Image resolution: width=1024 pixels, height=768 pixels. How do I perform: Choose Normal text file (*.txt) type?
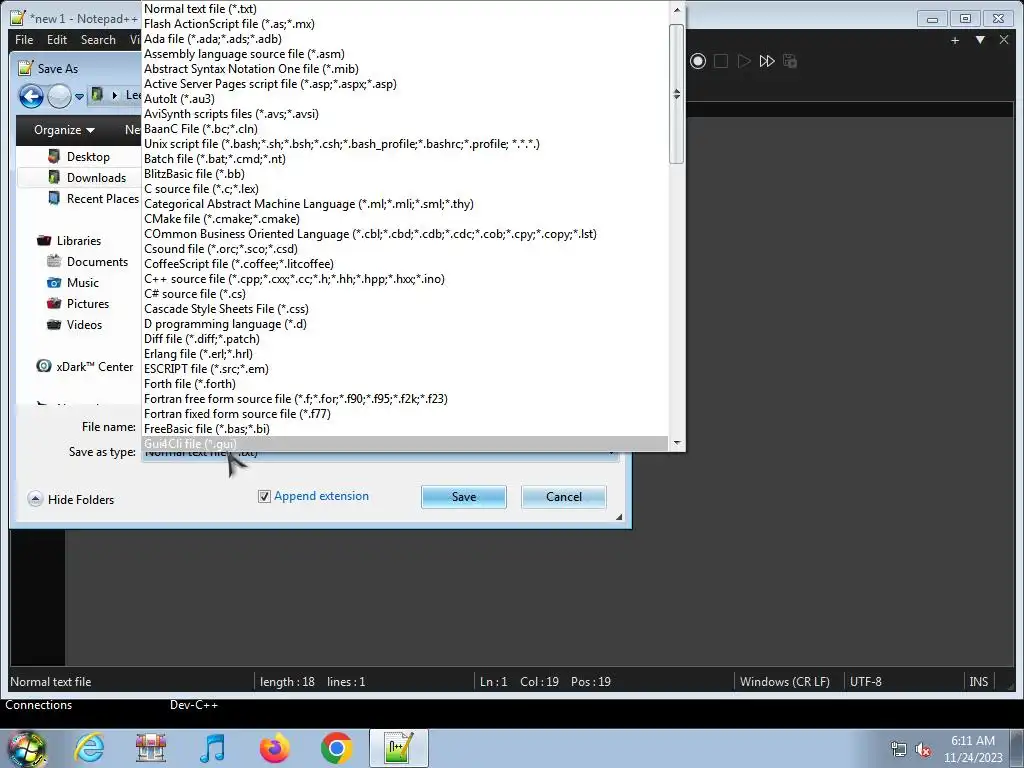[x=405, y=9]
